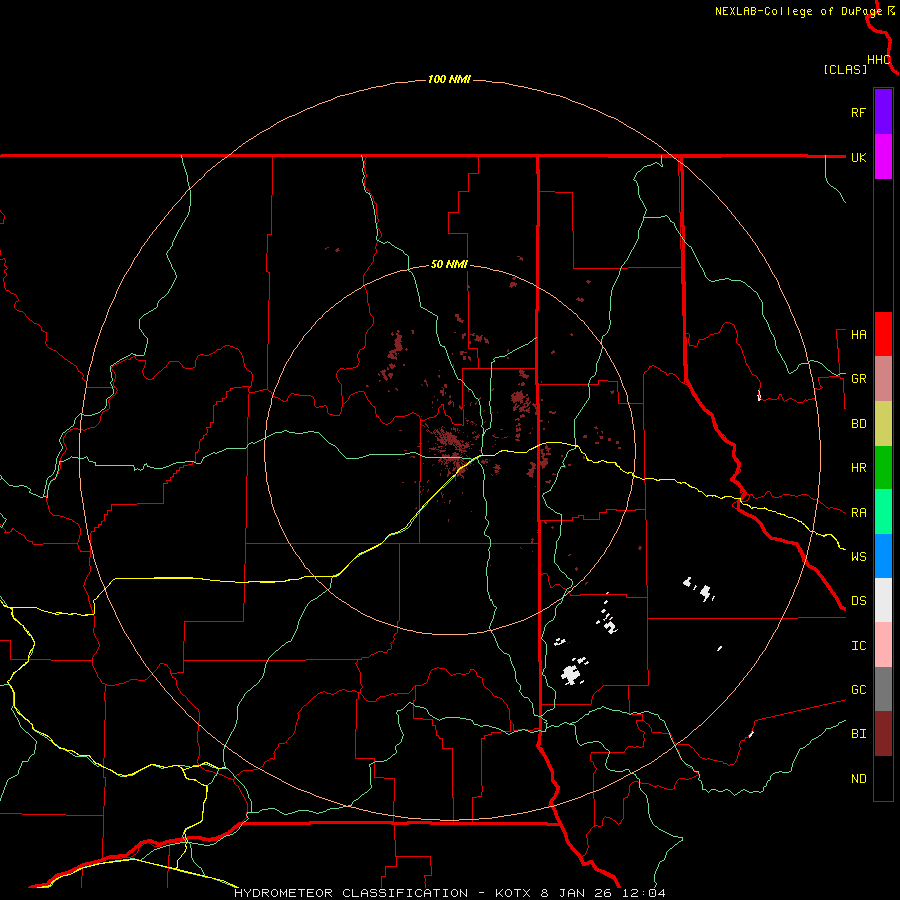
Task: Click the DS legend label
Action: point(858,601)
